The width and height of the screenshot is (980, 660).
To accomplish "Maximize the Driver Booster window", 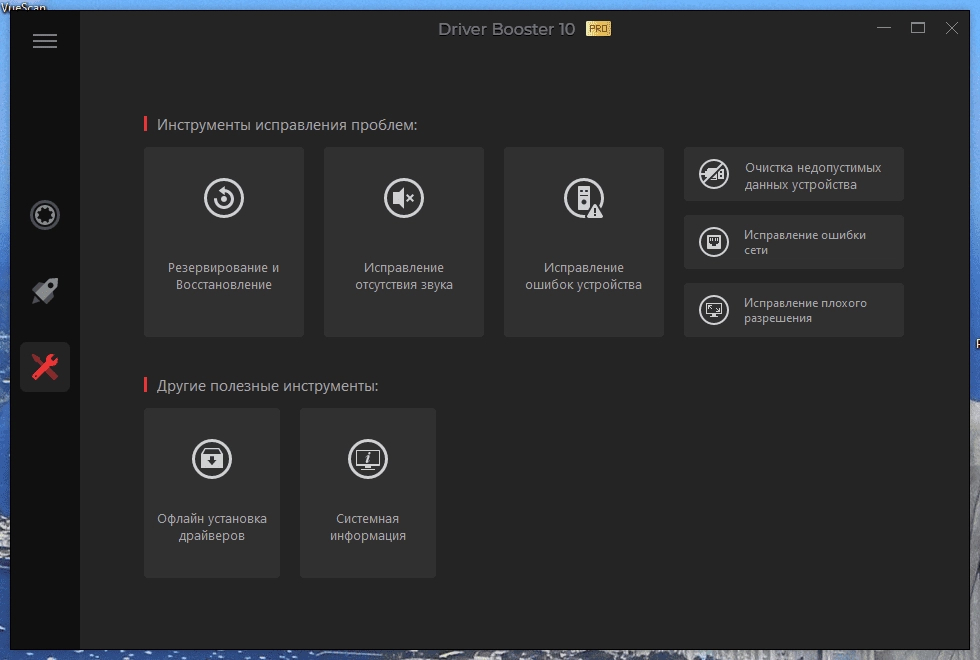I will [x=918, y=28].
